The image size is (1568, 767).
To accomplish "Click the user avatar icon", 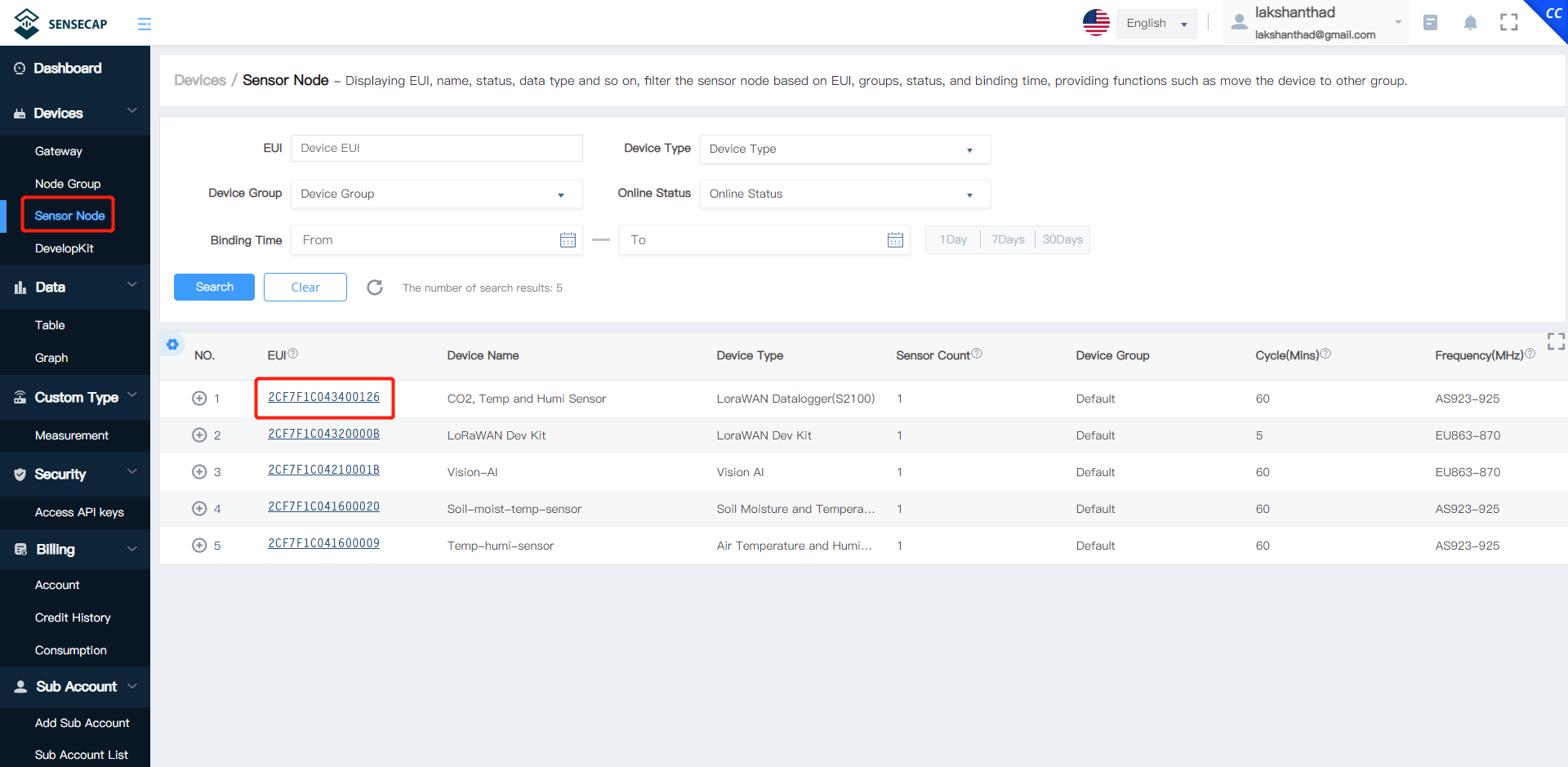I will 1239,23.
